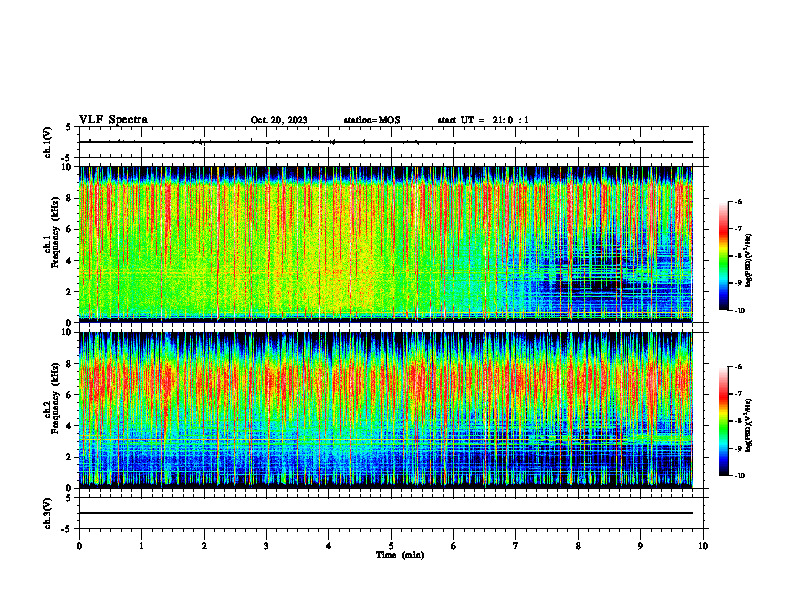Click time axis tick label "3"
This screenshot has height=612, width=792.
pyautogui.click(x=266, y=546)
